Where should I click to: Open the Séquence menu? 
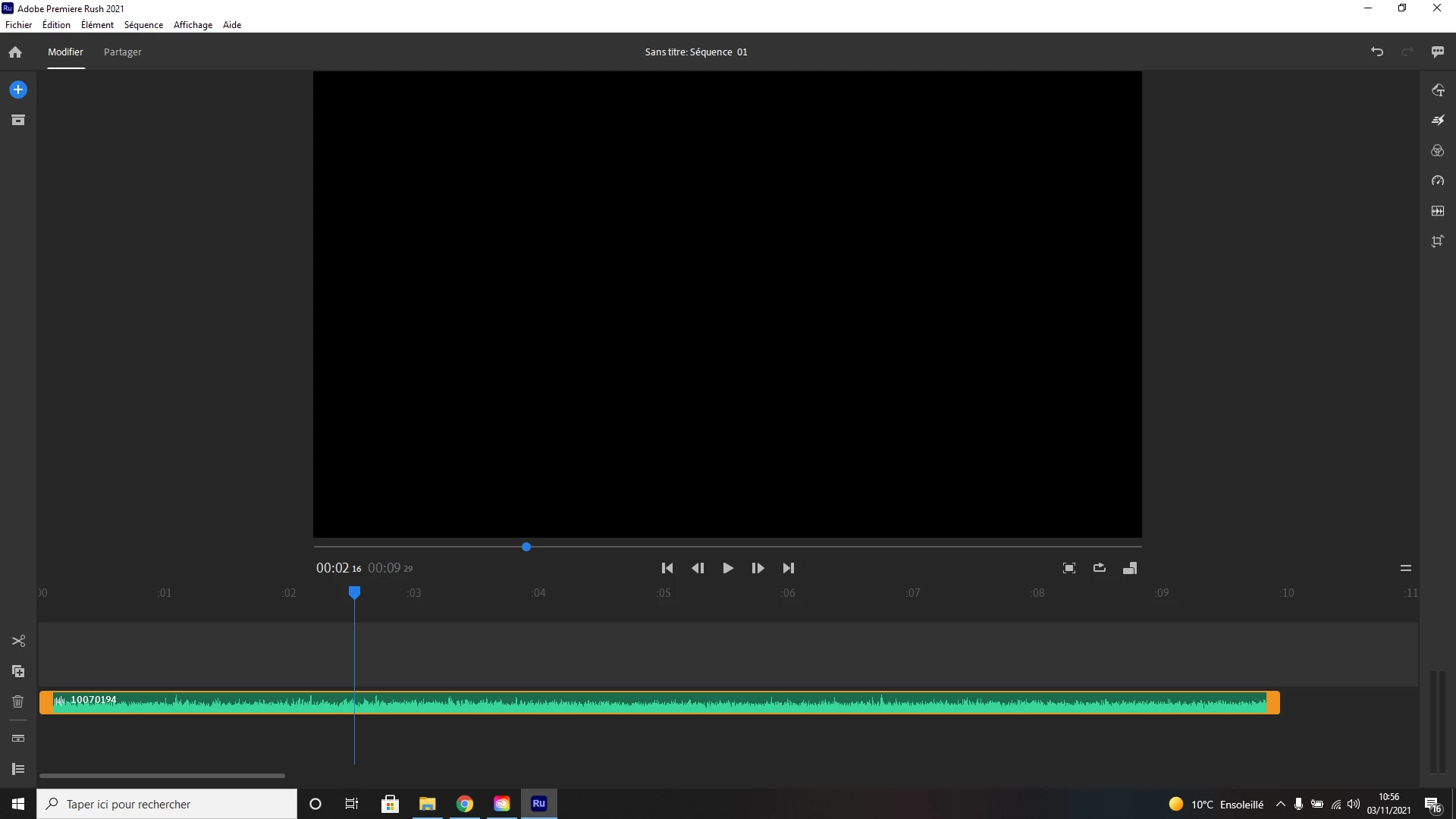143,24
